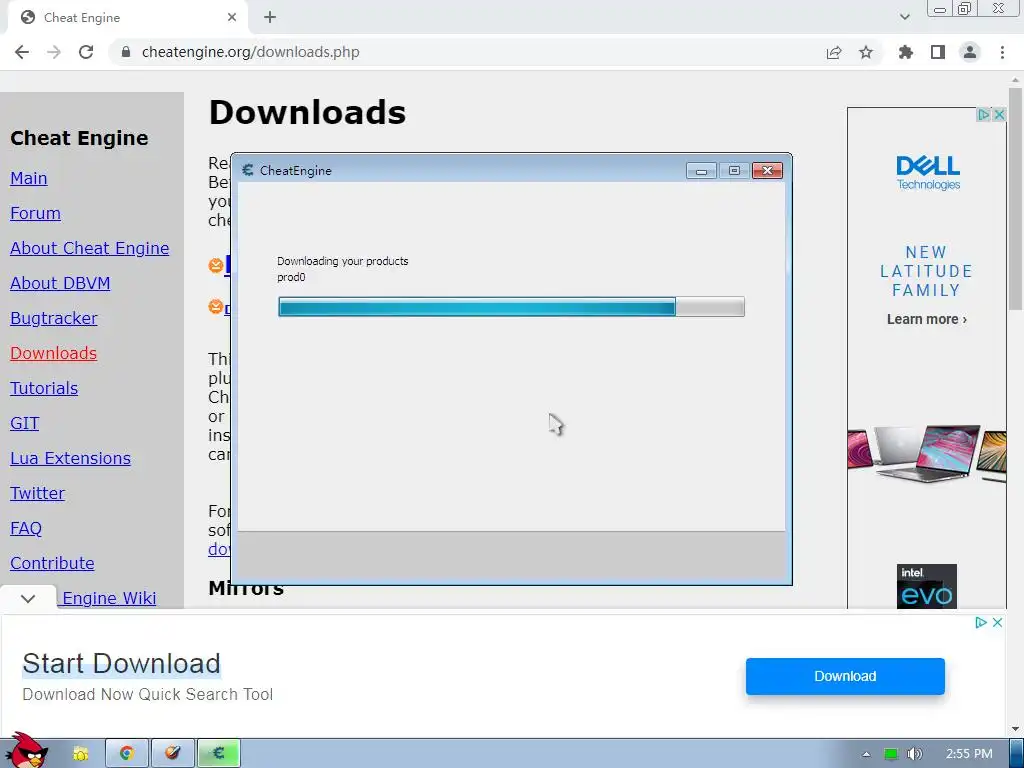The width and height of the screenshot is (1024, 768).
Task: Minimize the CheatEngine installer window
Action: pos(701,170)
